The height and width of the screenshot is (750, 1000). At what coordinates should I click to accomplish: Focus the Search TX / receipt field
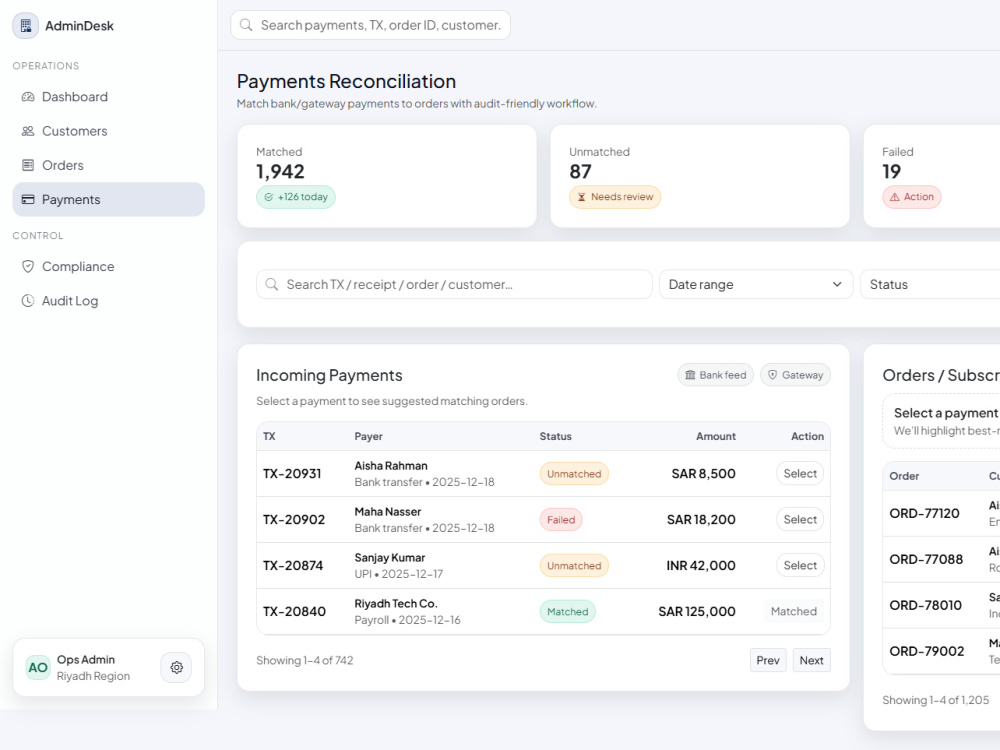454,284
